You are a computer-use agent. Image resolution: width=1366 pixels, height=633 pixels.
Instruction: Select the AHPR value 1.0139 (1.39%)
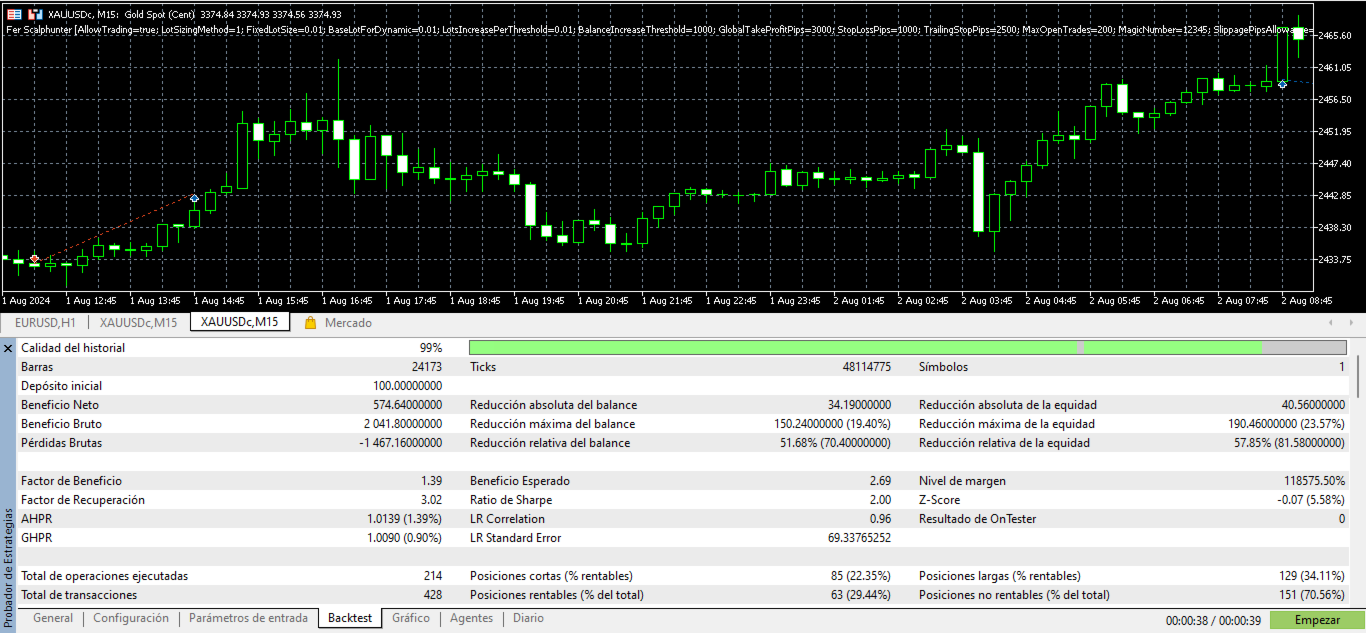point(405,519)
